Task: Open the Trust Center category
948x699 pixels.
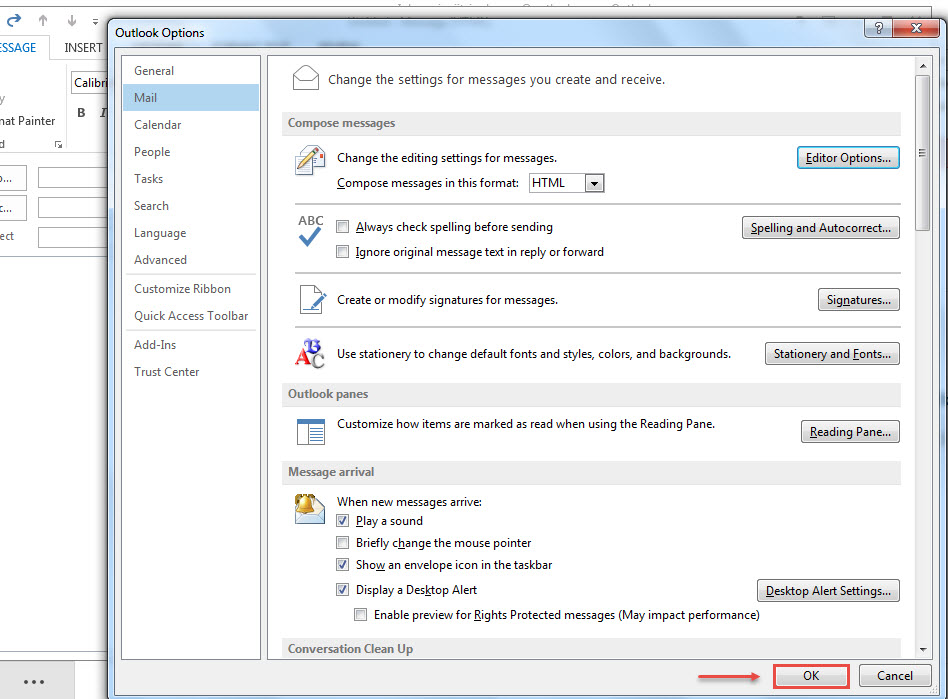Action: point(167,372)
